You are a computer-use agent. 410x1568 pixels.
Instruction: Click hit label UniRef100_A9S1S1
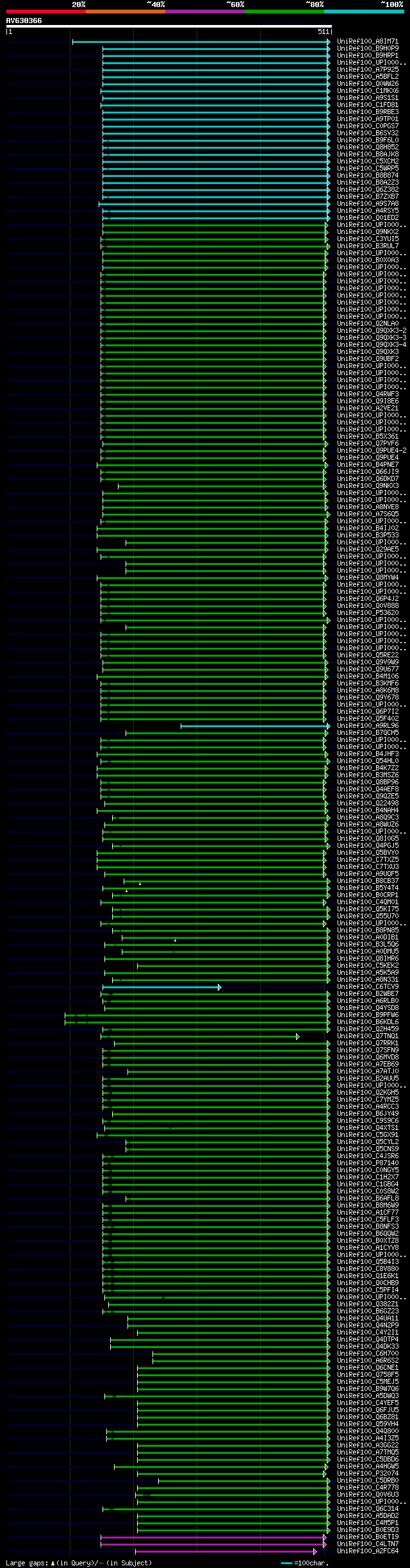pos(368,98)
